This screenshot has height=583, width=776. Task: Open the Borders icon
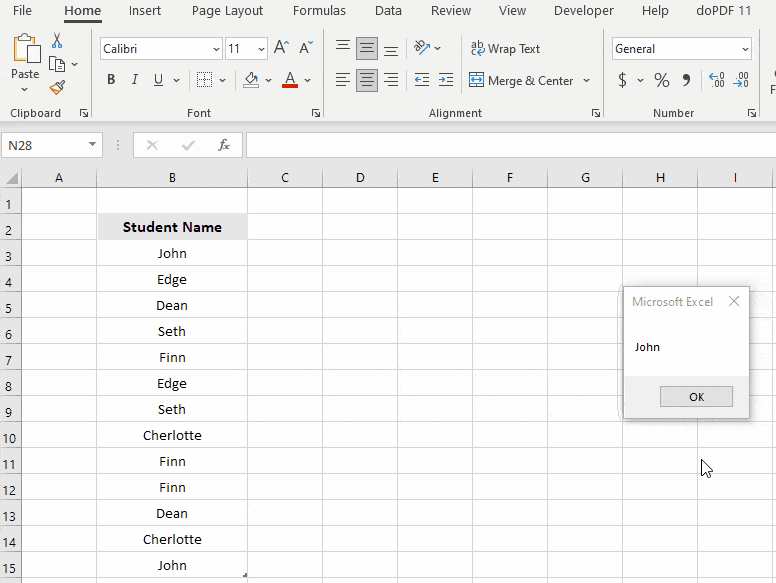click(x=204, y=80)
